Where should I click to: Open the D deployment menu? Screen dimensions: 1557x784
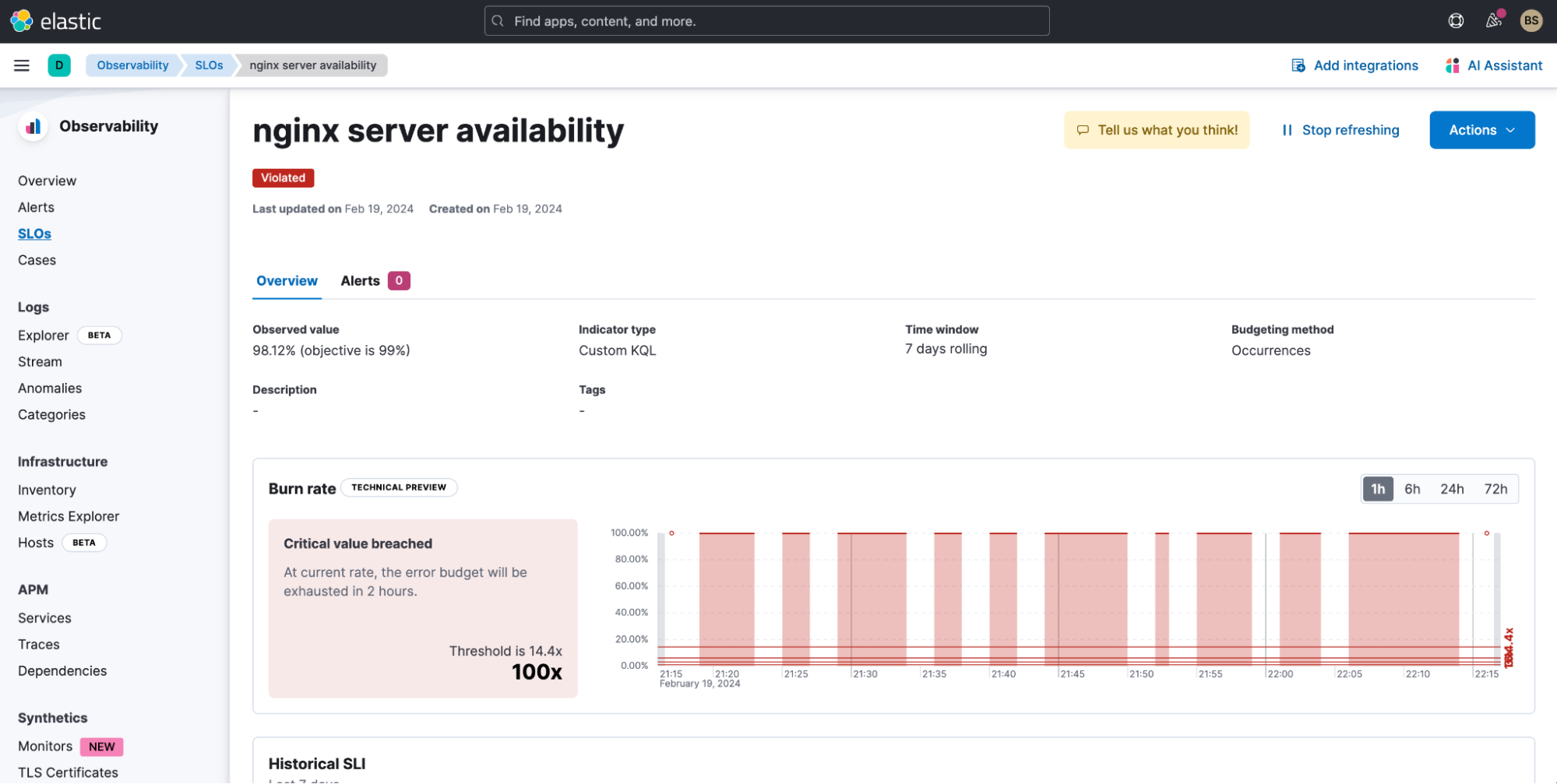[59, 65]
